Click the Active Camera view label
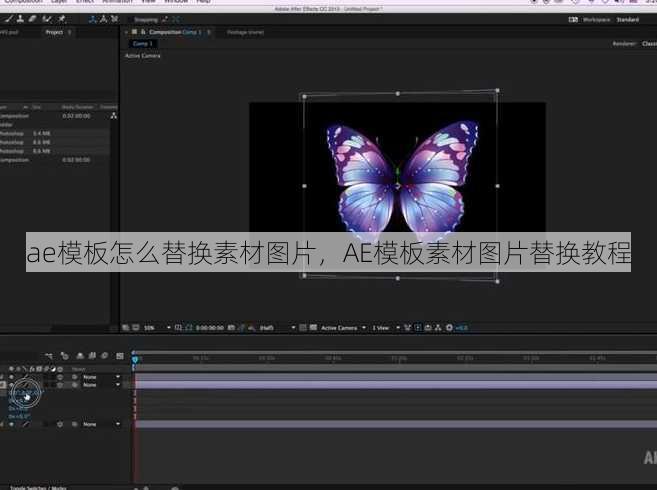The height and width of the screenshot is (490, 657). 142,55
